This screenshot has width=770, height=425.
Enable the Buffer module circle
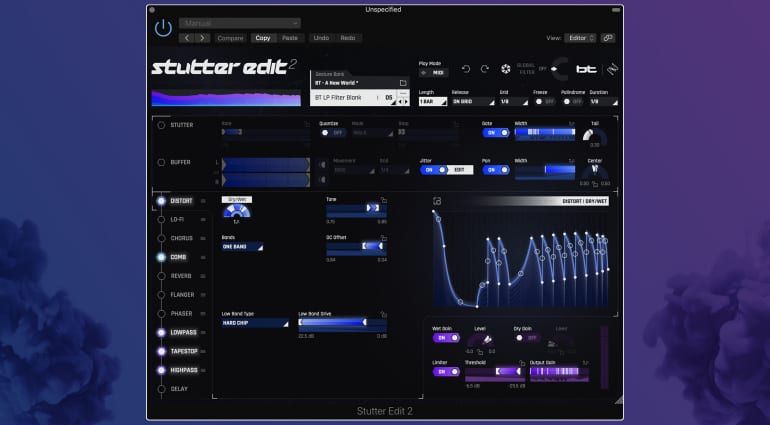coord(161,162)
